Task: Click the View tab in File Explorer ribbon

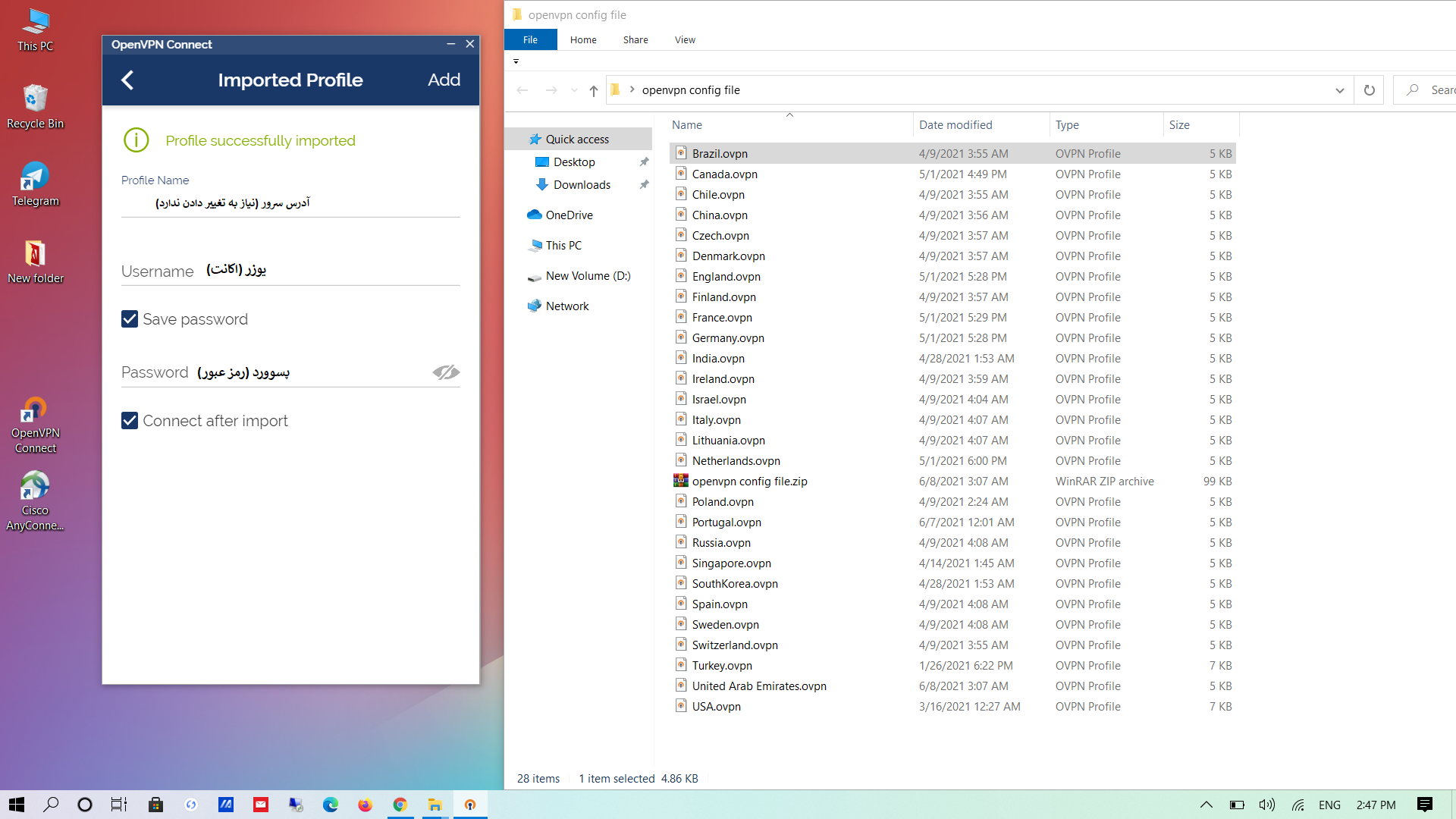Action: point(684,39)
